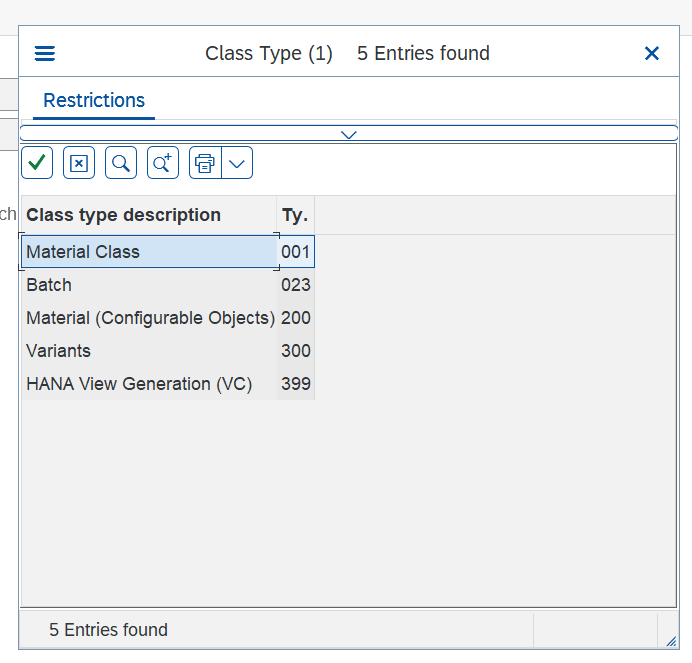692x663 pixels.
Task: Click the Find Next magnifier-plus icon
Action: click(163, 162)
